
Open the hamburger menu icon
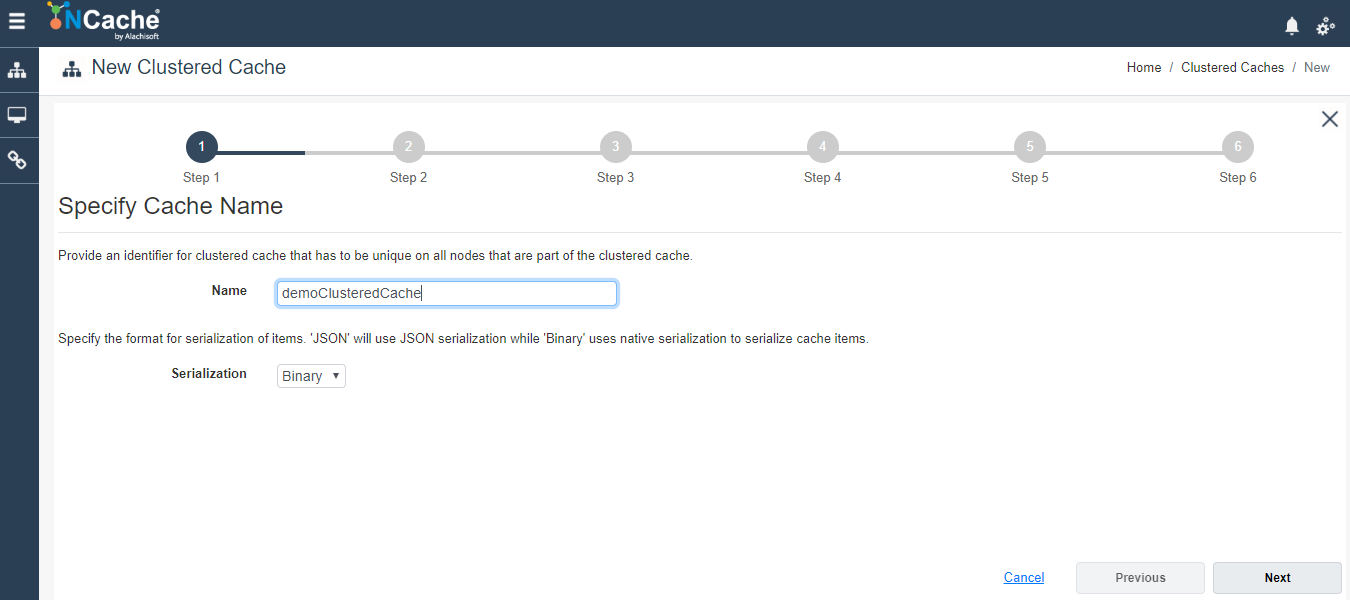(x=17, y=21)
